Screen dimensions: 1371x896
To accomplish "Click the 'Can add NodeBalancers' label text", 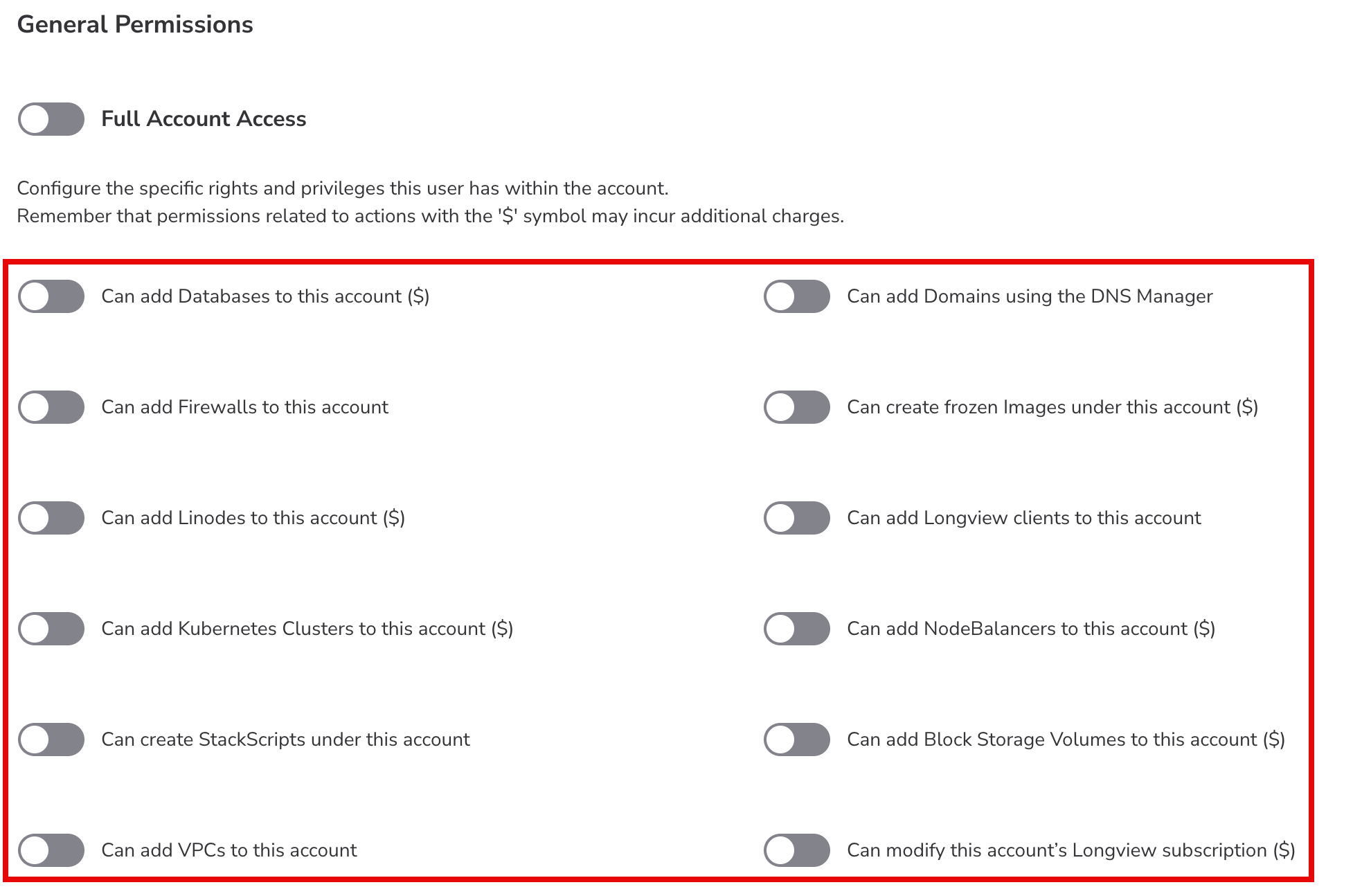I will tap(1031, 629).
